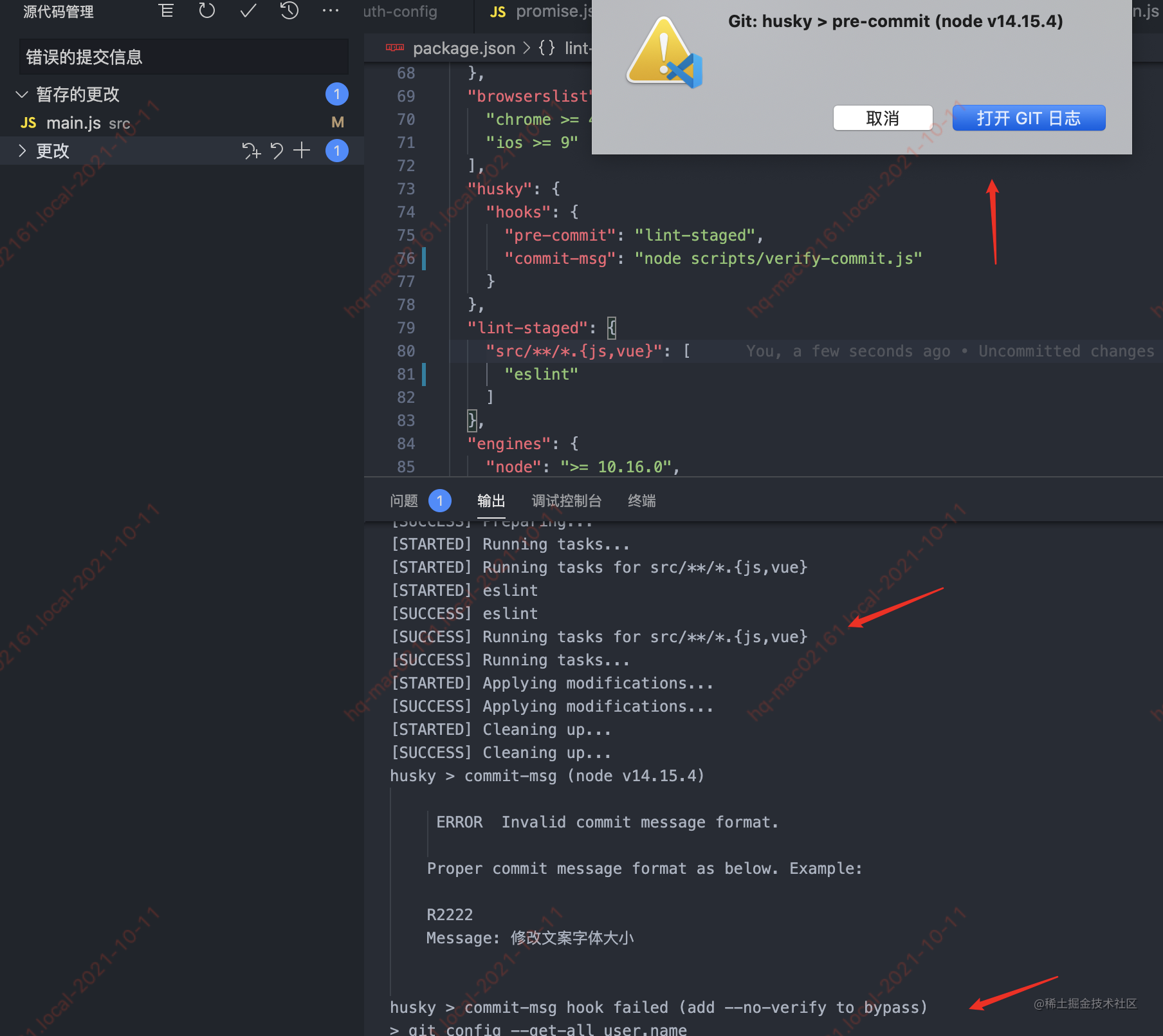Click "Git: husky > pre-commit" dialog title
This screenshot has width=1163, height=1036.
(x=895, y=21)
